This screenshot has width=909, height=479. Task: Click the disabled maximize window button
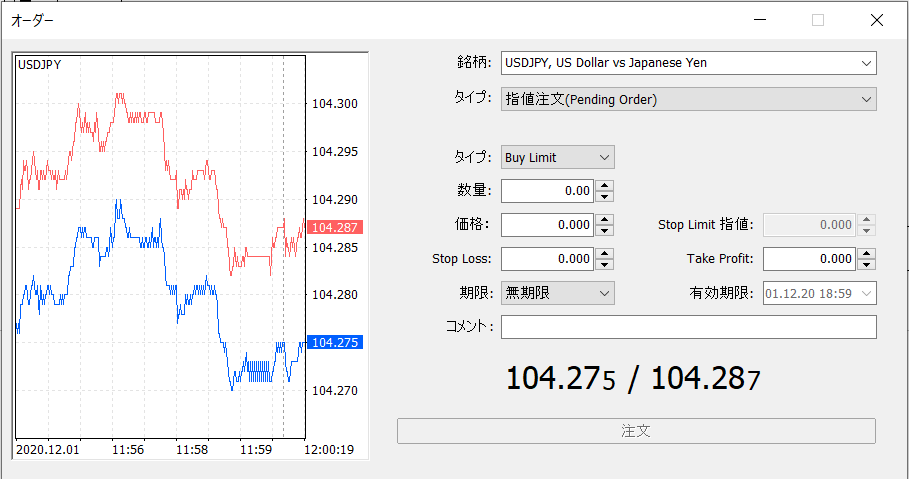[x=818, y=20]
